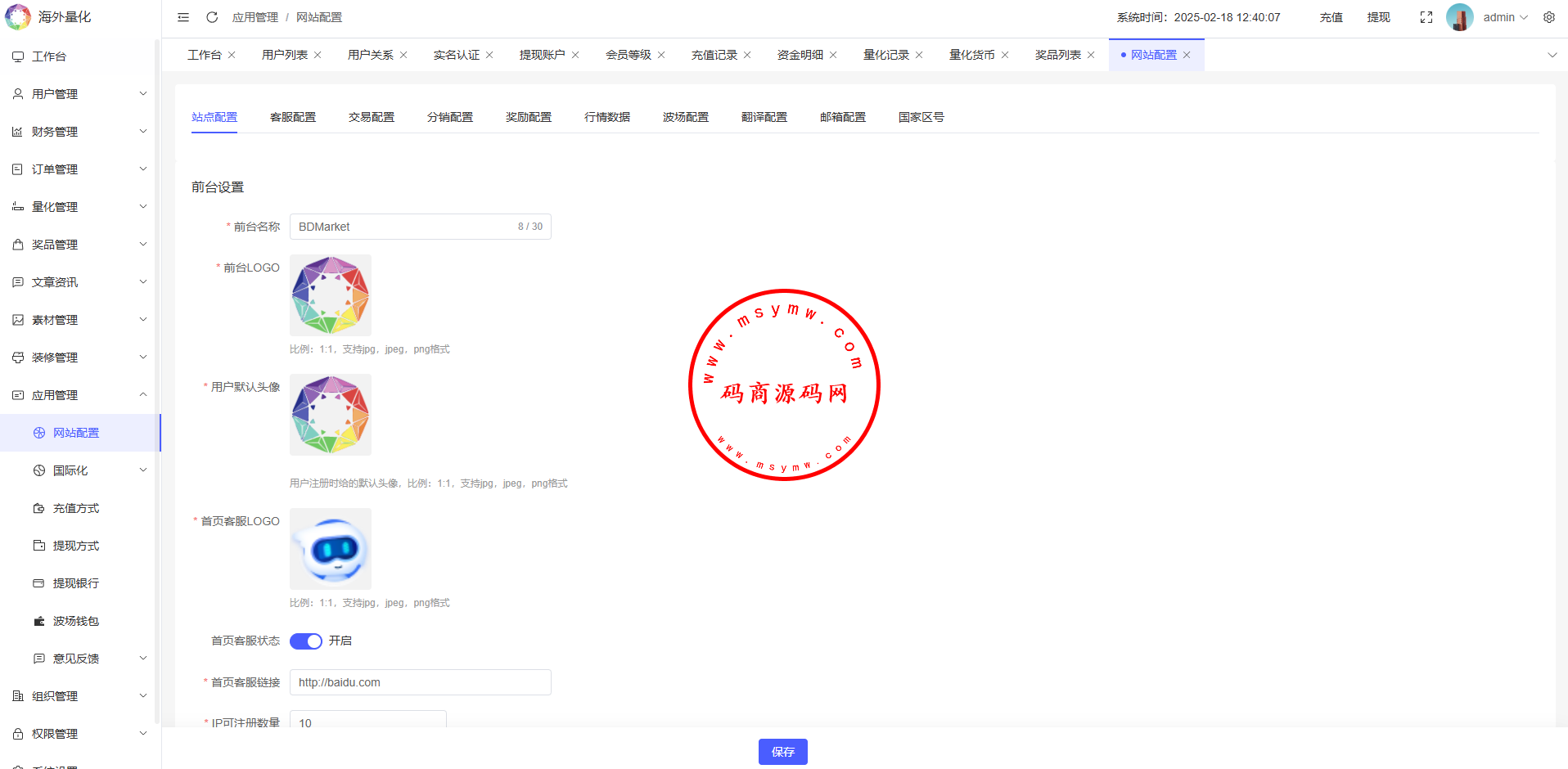Screen dimensions: 1568x769
Task: Click the 组织管理 building icon
Action: pos(18,696)
